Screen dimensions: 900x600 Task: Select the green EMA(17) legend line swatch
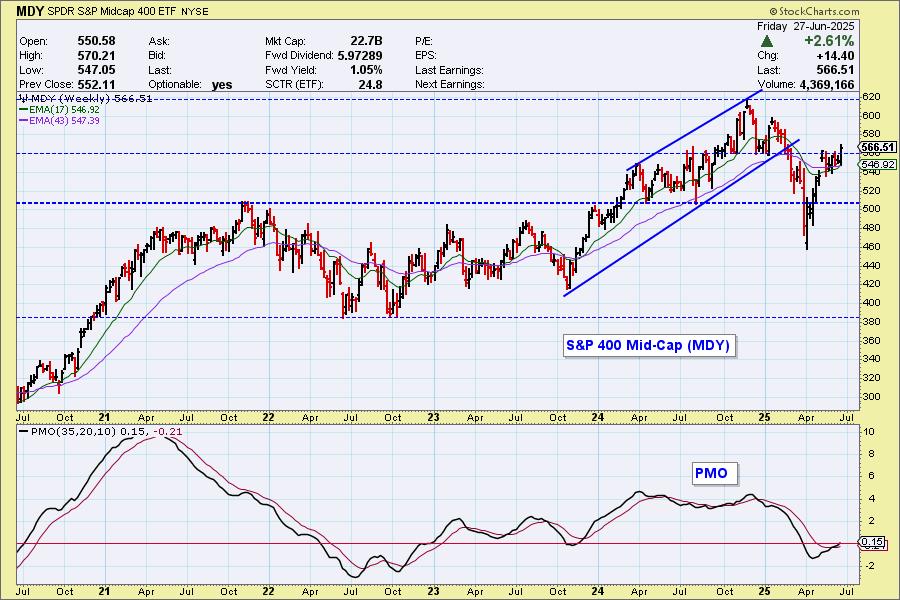pyautogui.click(x=24, y=110)
